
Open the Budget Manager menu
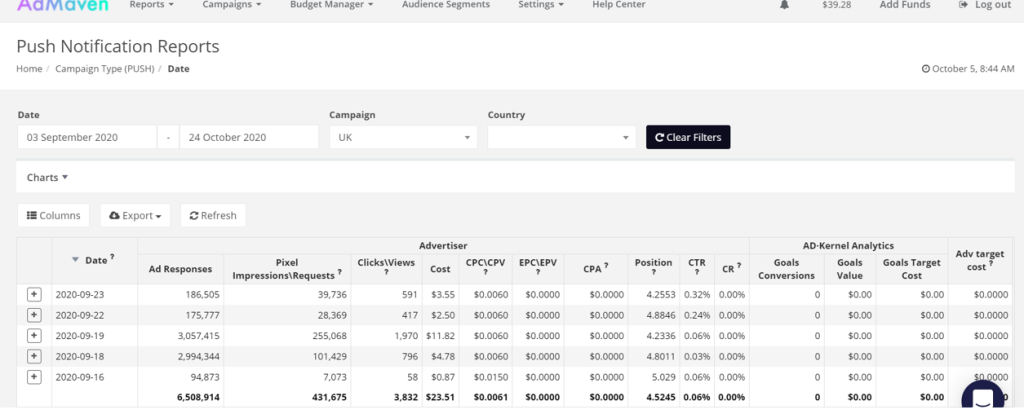[332, 5]
